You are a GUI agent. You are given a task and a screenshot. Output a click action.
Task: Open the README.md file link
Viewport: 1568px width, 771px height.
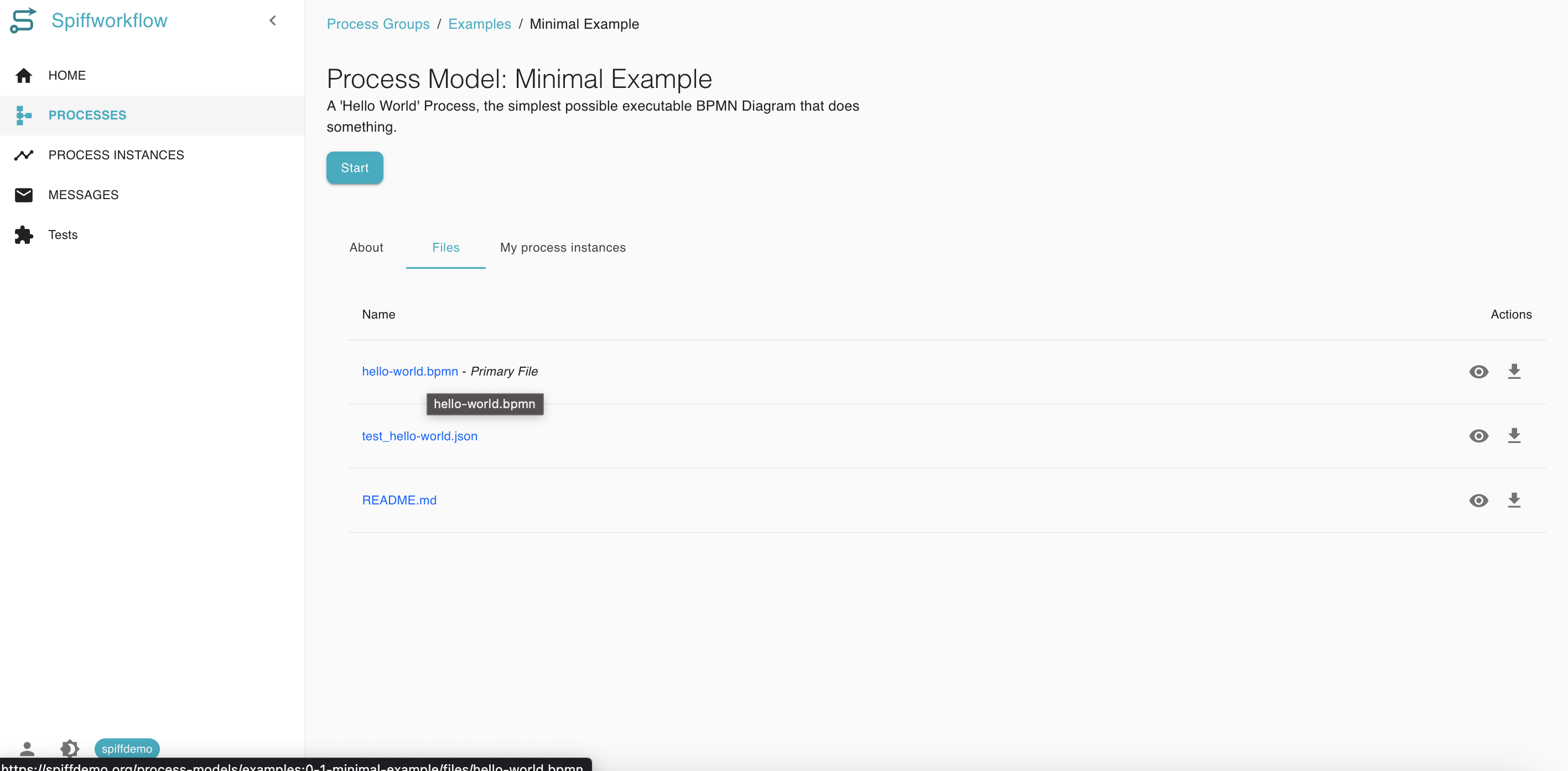point(399,500)
